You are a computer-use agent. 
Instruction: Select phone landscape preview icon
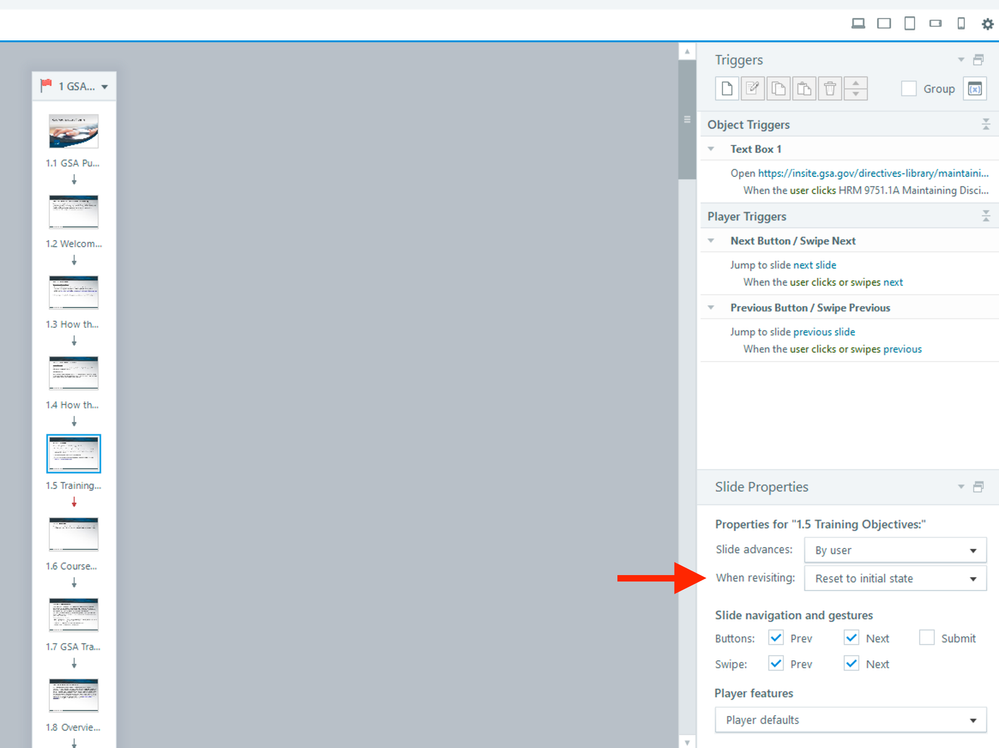935,24
